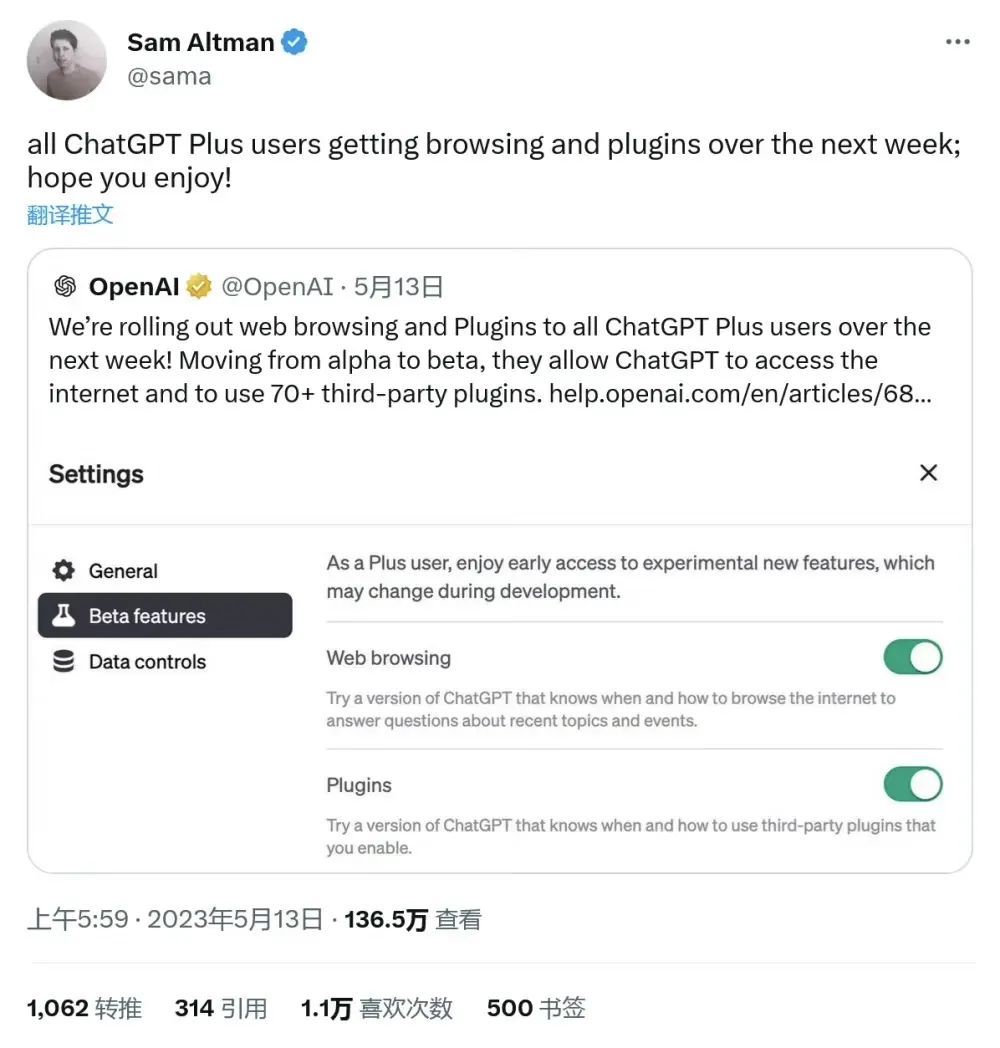This screenshot has width=1000, height=1048.
Task: View the 1.1万 likes list
Action: click(x=376, y=1009)
